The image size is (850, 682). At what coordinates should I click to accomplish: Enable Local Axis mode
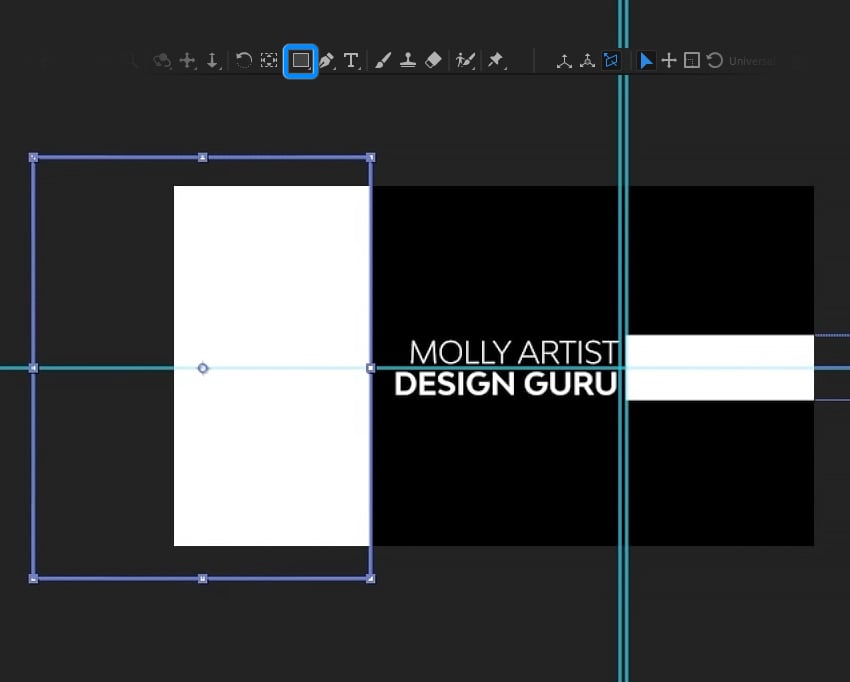(564, 60)
